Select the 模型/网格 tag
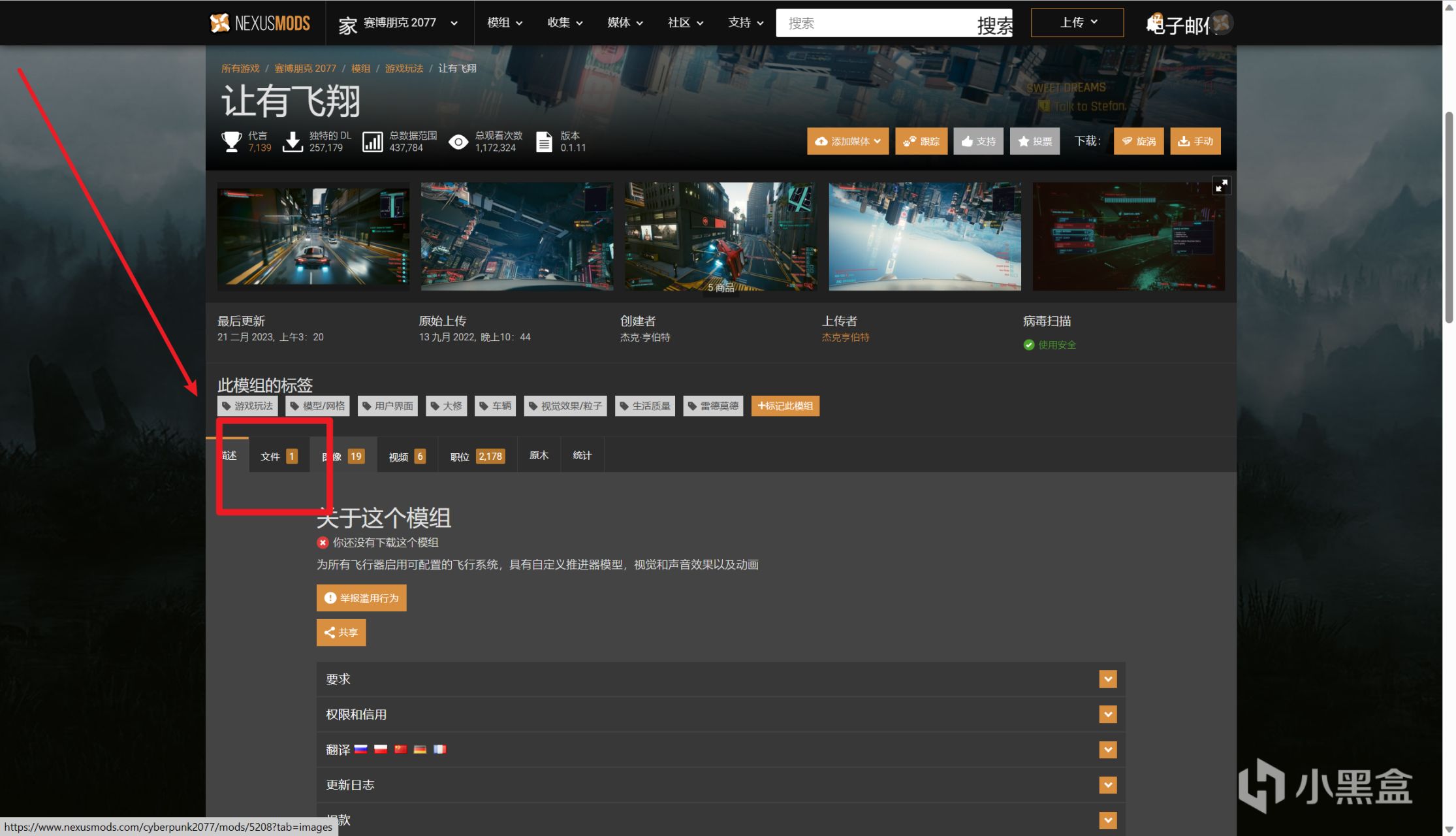The width and height of the screenshot is (1456, 836). pos(317,406)
